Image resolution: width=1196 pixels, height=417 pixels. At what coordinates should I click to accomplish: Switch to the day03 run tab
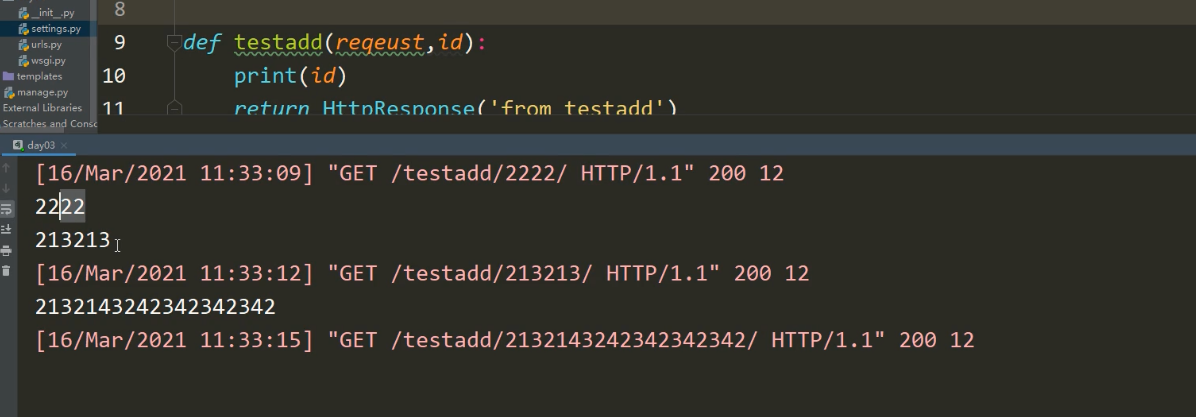[40, 146]
